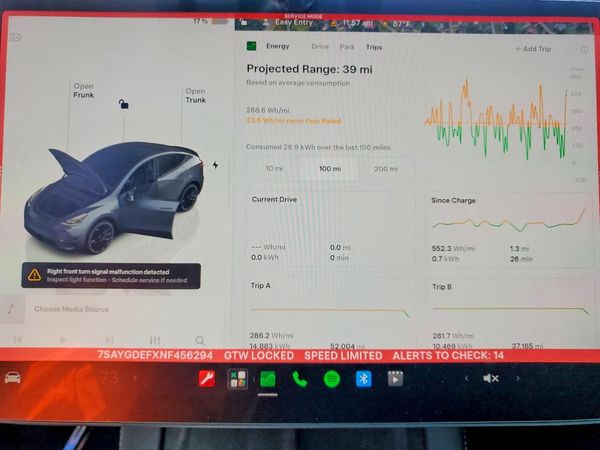
Task: Tap the ALERTS TO CHECK: 14 text
Action: point(448,356)
